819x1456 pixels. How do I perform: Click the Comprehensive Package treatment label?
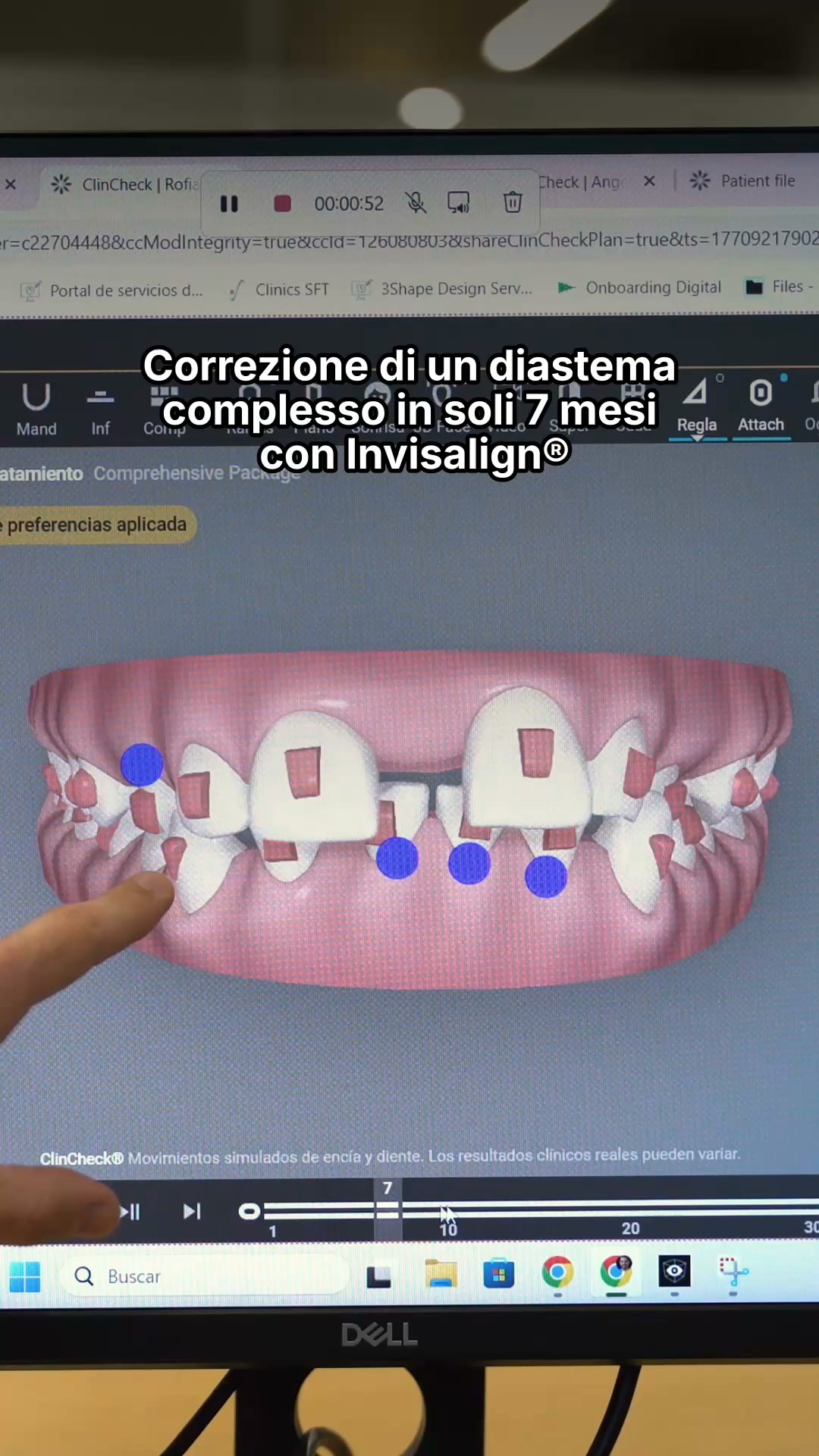coord(197,473)
